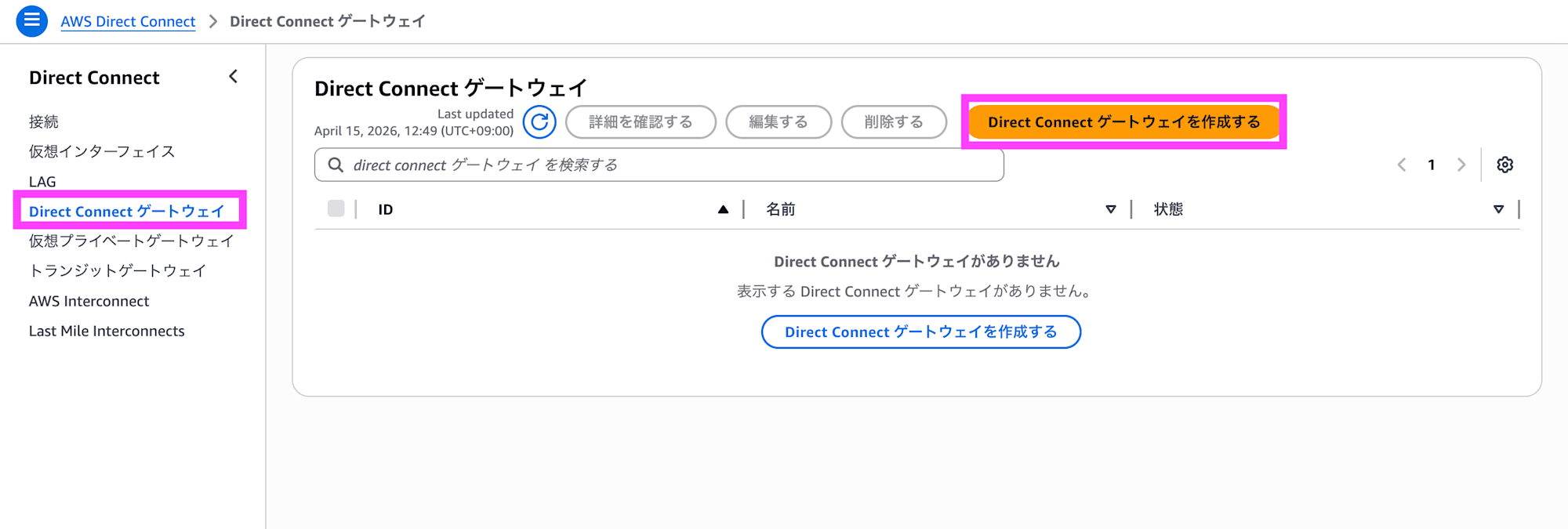The image size is (1568, 529).
Task: Click the AWS Direct Connect breadcrumb link
Action: 128,21
